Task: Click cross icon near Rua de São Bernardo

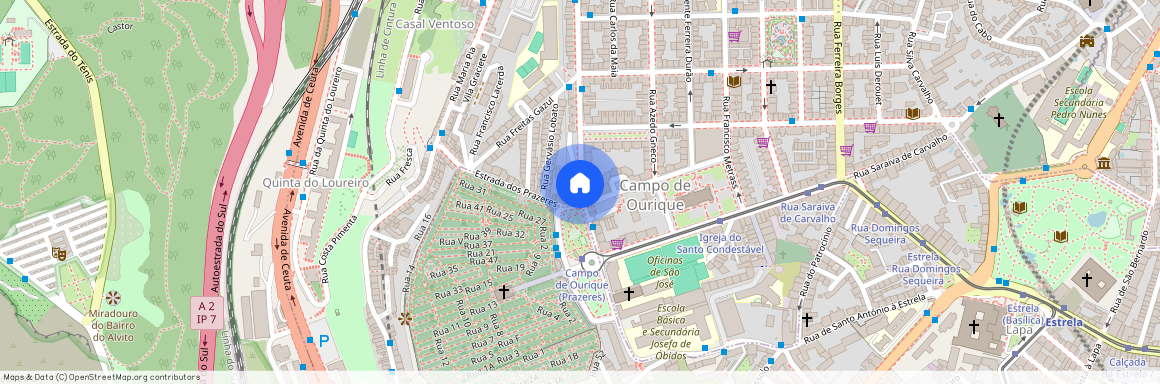Action: [1087, 280]
